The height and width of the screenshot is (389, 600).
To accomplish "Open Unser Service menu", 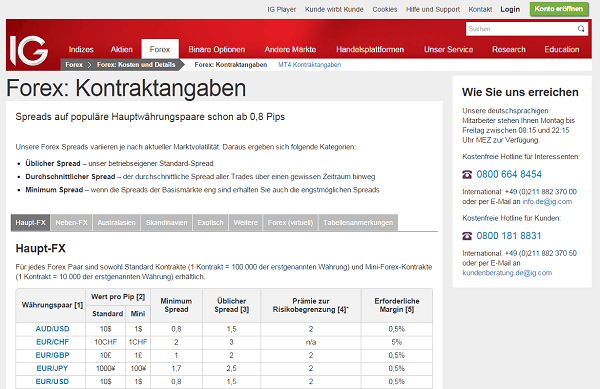I will click(x=448, y=49).
